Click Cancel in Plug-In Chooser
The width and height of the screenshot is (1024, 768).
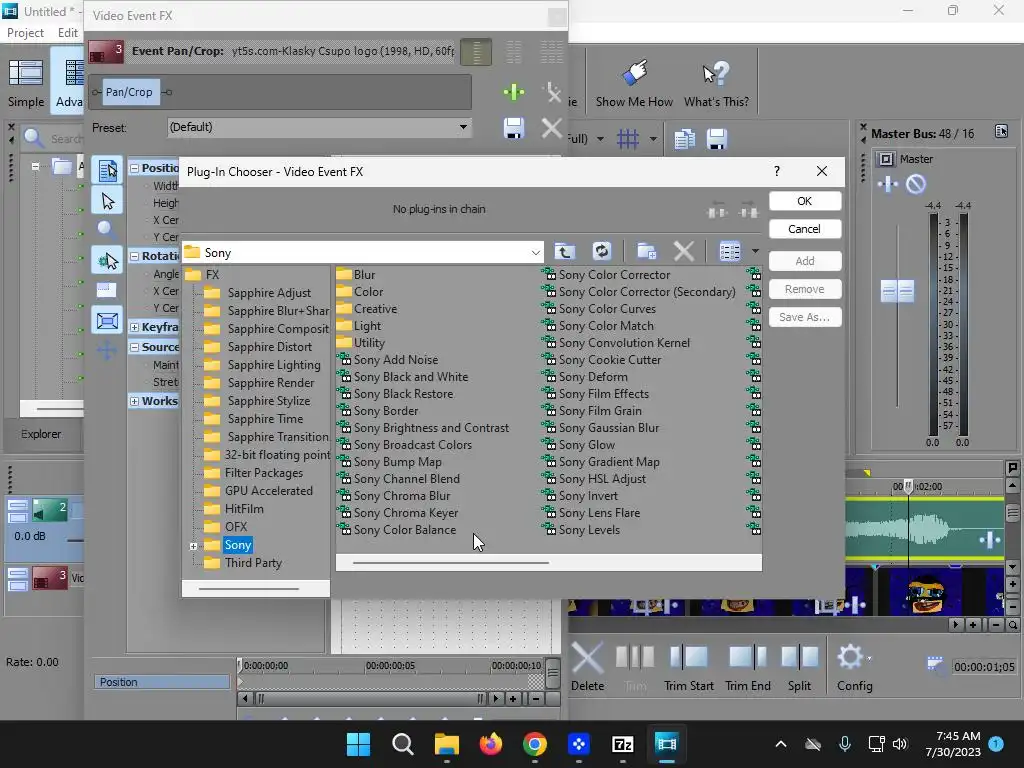click(805, 229)
